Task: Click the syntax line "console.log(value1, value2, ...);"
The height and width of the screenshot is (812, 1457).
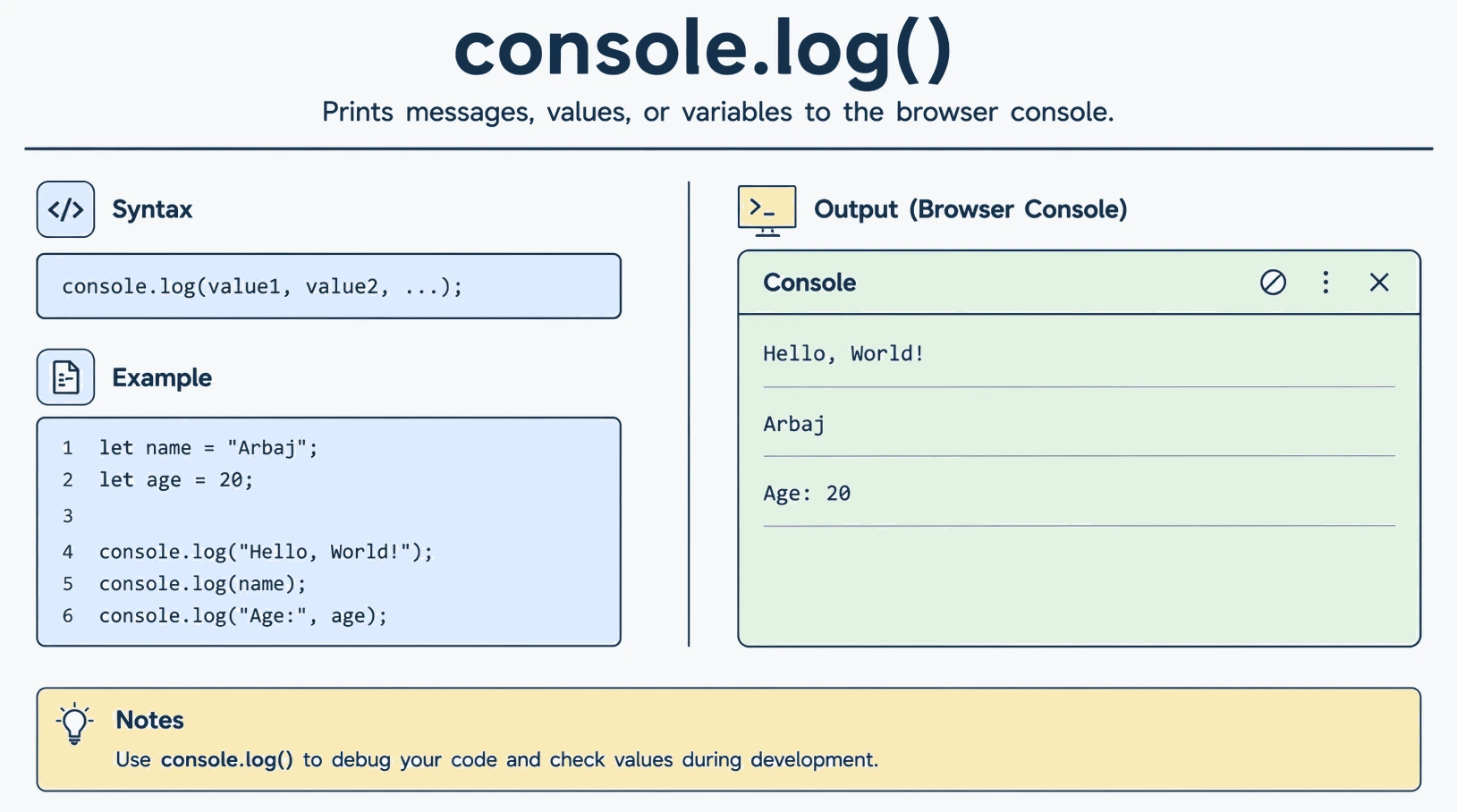Action: tap(262, 286)
